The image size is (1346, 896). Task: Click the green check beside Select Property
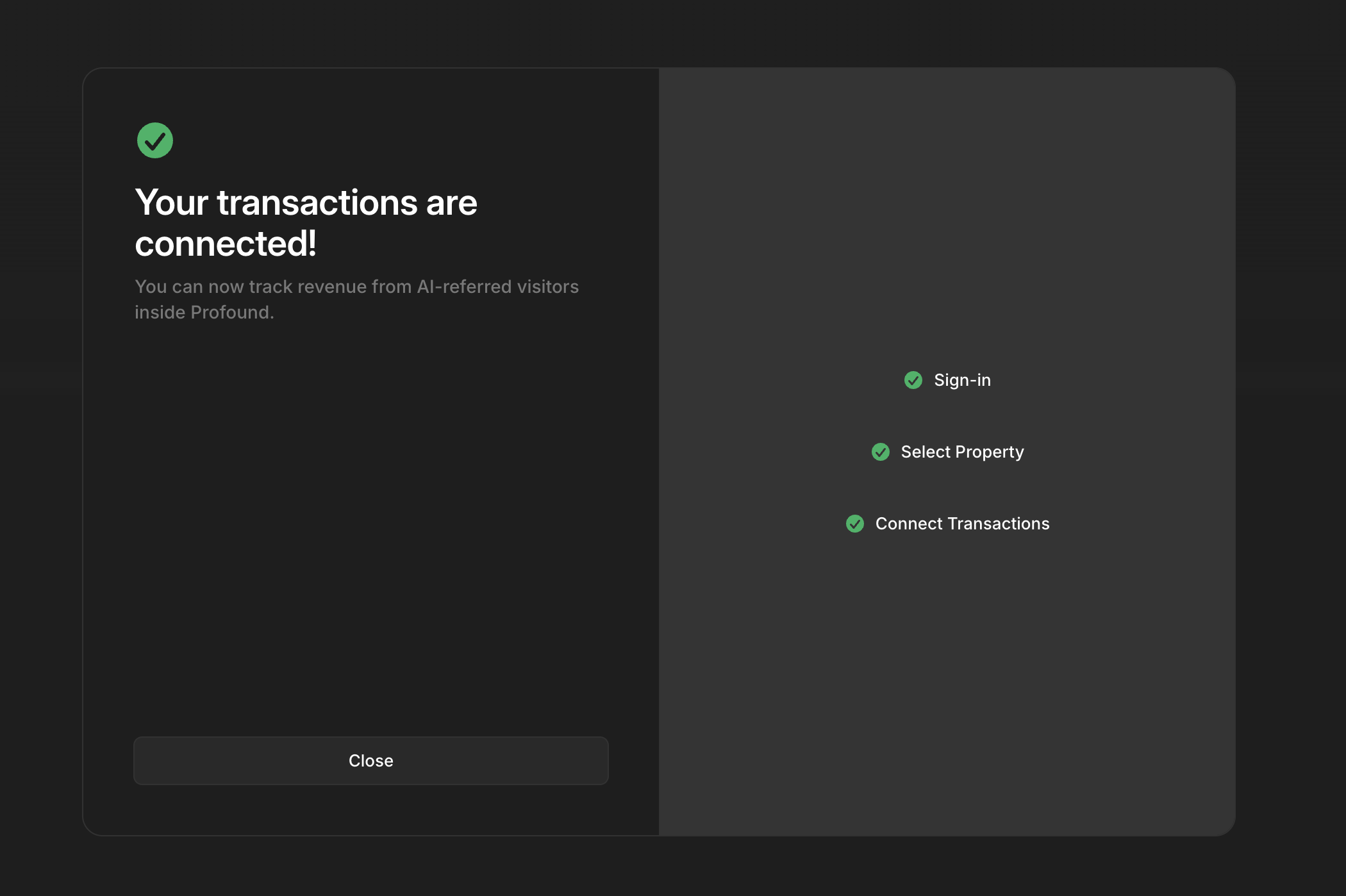[881, 452]
